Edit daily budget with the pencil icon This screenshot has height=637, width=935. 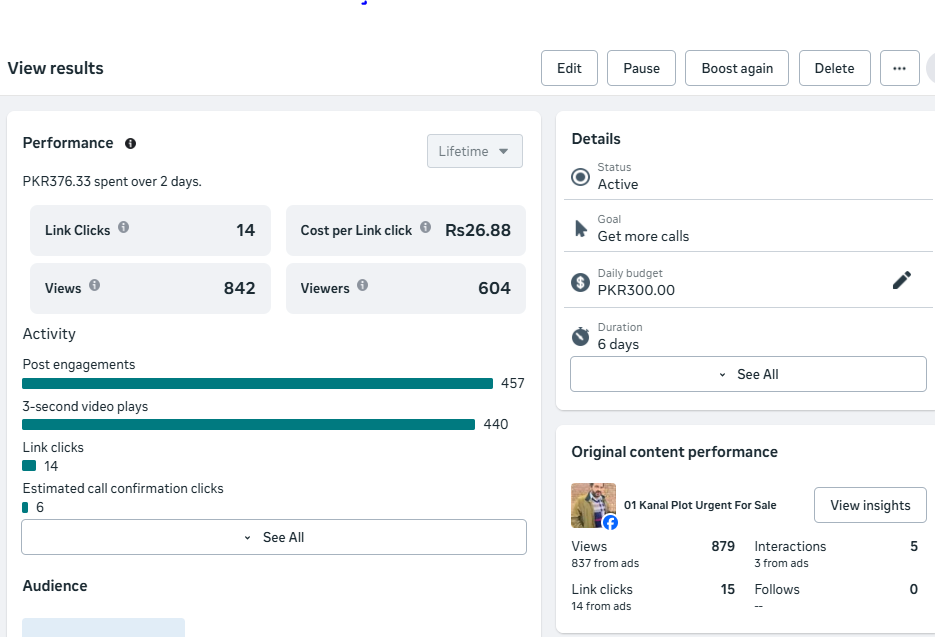click(x=901, y=281)
